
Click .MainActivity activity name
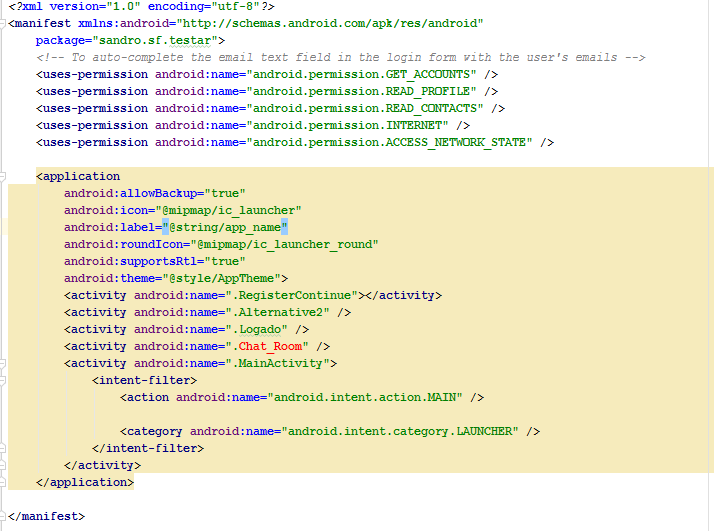click(x=277, y=363)
